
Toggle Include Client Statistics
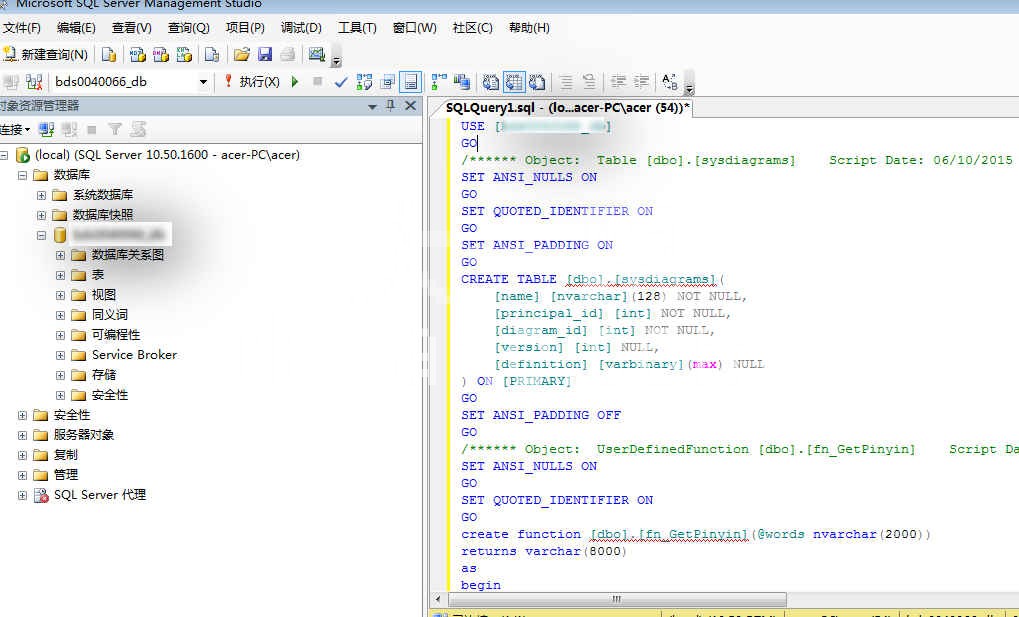click(x=462, y=82)
